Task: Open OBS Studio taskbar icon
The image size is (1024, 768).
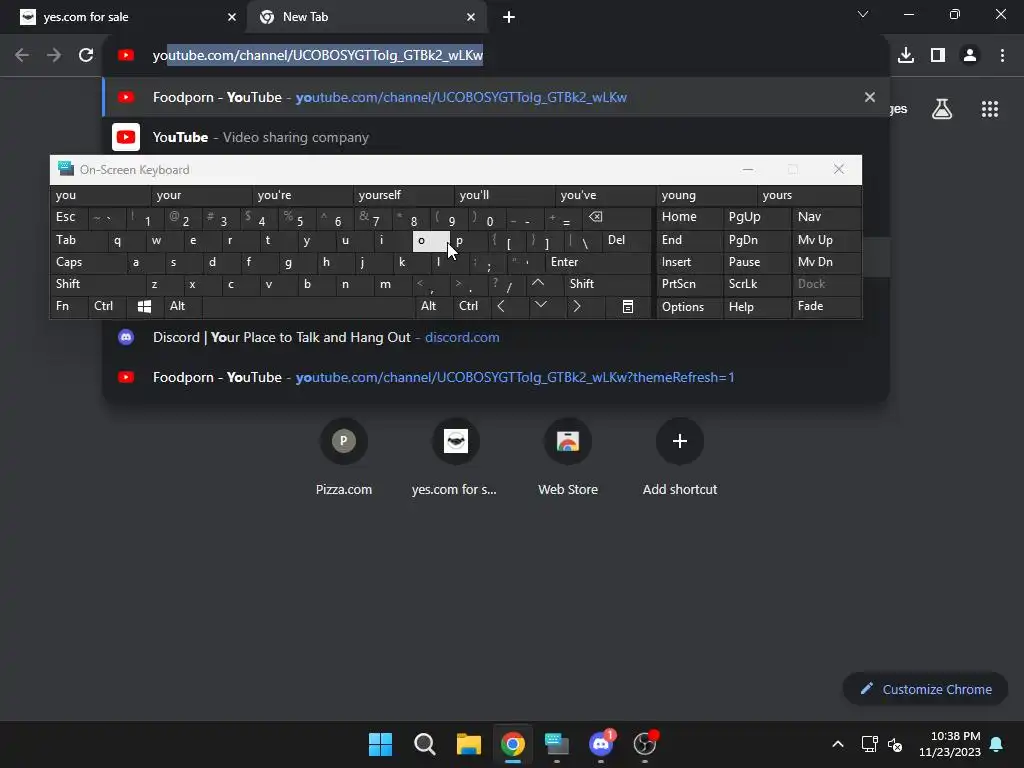Action: 645,744
